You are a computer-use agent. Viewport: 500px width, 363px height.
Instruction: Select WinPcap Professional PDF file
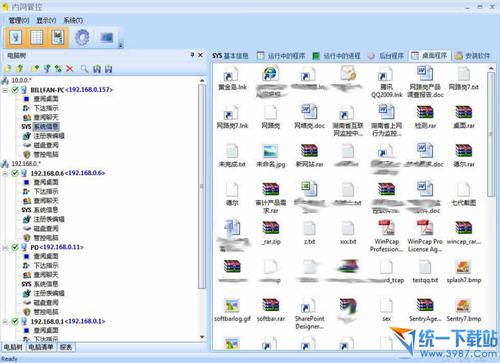(x=387, y=237)
